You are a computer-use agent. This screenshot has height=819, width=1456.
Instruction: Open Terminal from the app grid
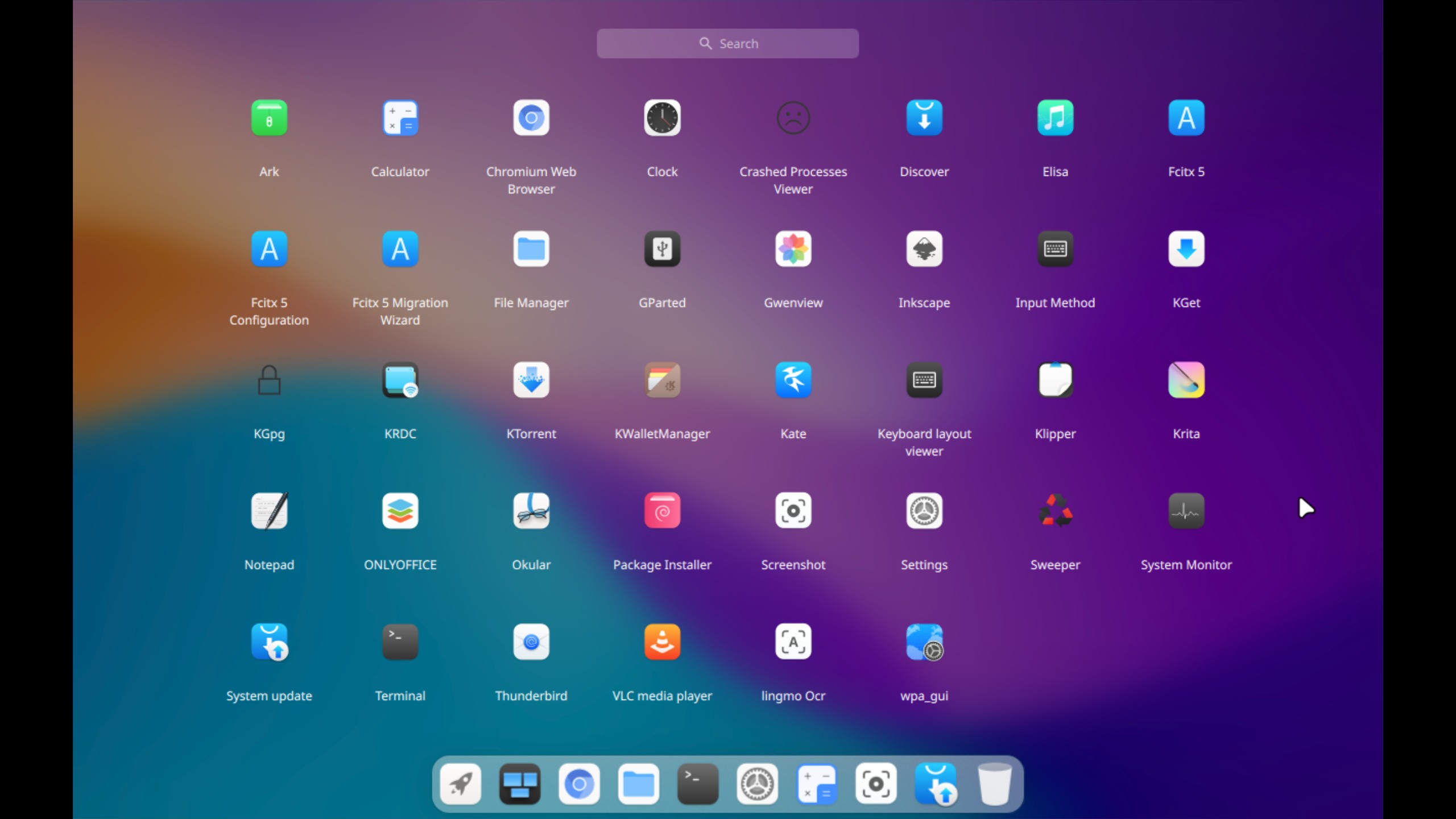coord(400,642)
